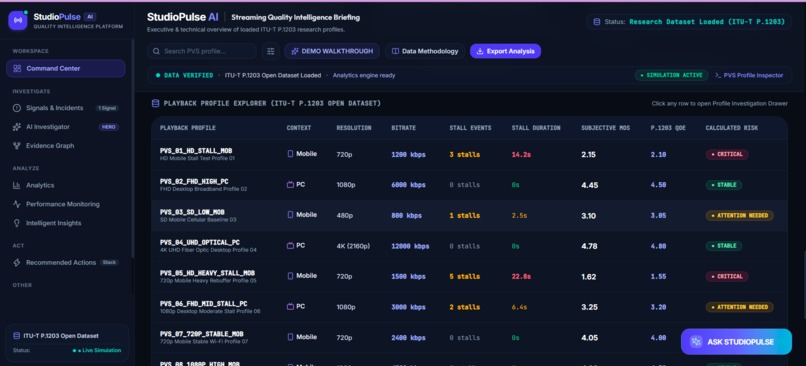Open Analytics page
The height and width of the screenshot is (366, 806).
coord(66,185)
